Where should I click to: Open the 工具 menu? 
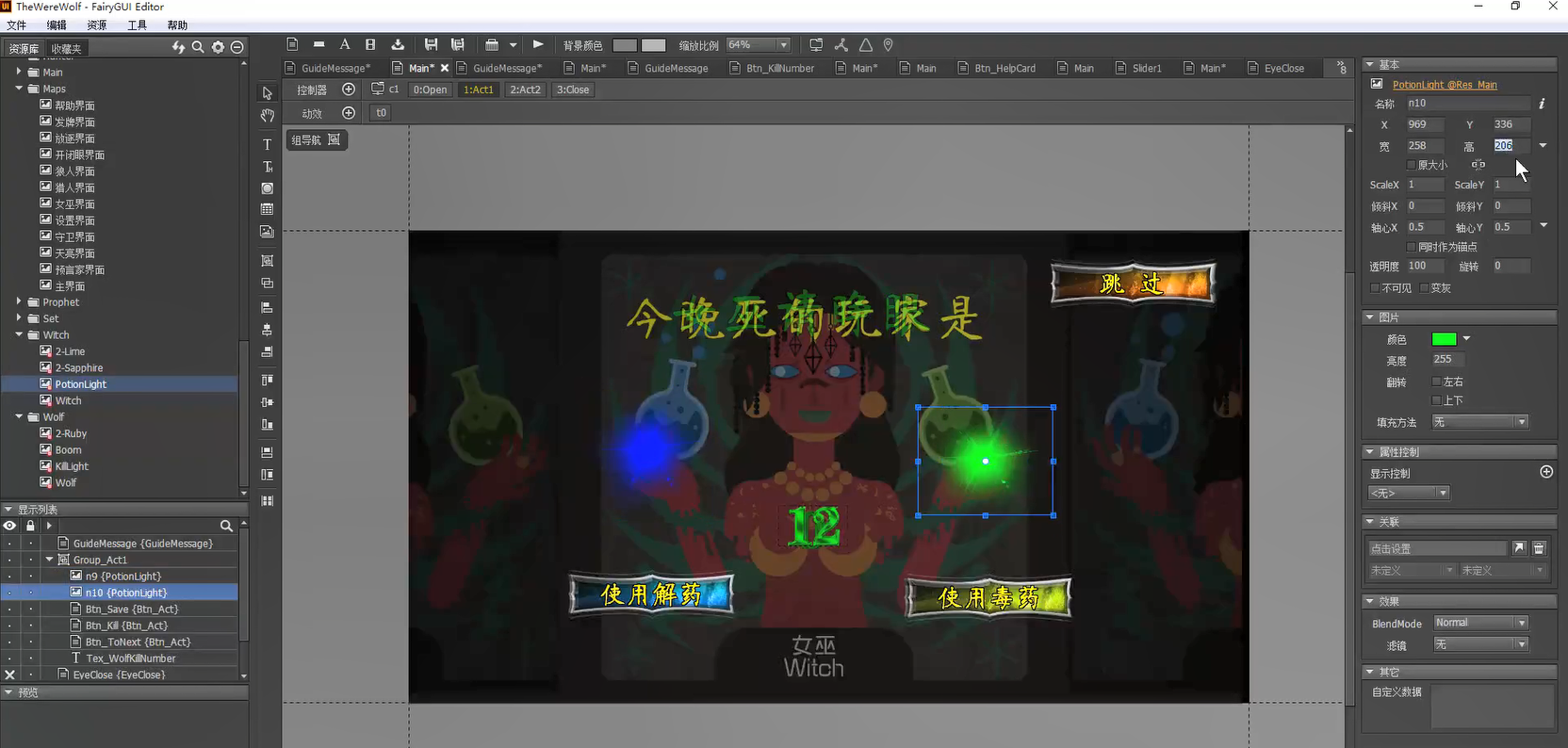137,25
